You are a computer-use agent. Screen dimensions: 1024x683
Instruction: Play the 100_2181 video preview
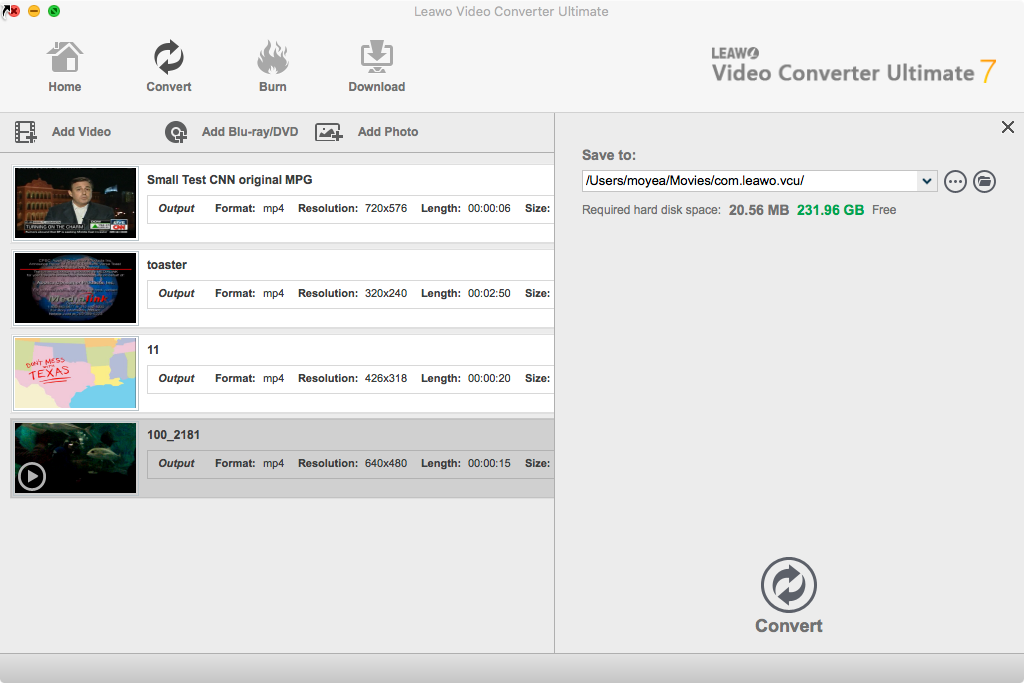[x=32, y=477]
